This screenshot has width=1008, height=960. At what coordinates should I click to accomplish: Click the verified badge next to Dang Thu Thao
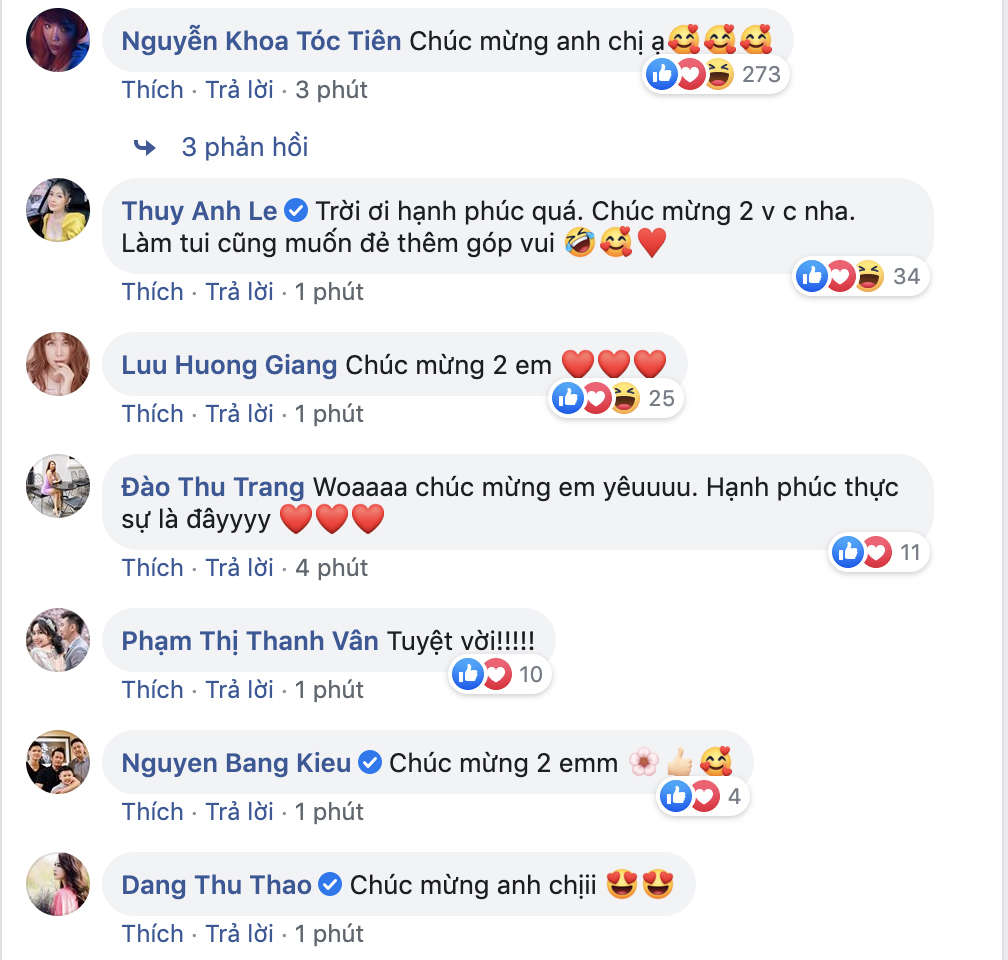pos(330,885)
